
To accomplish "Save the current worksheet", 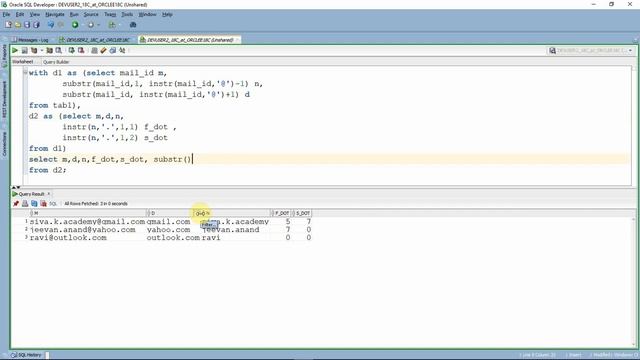I will click(27, 25).
